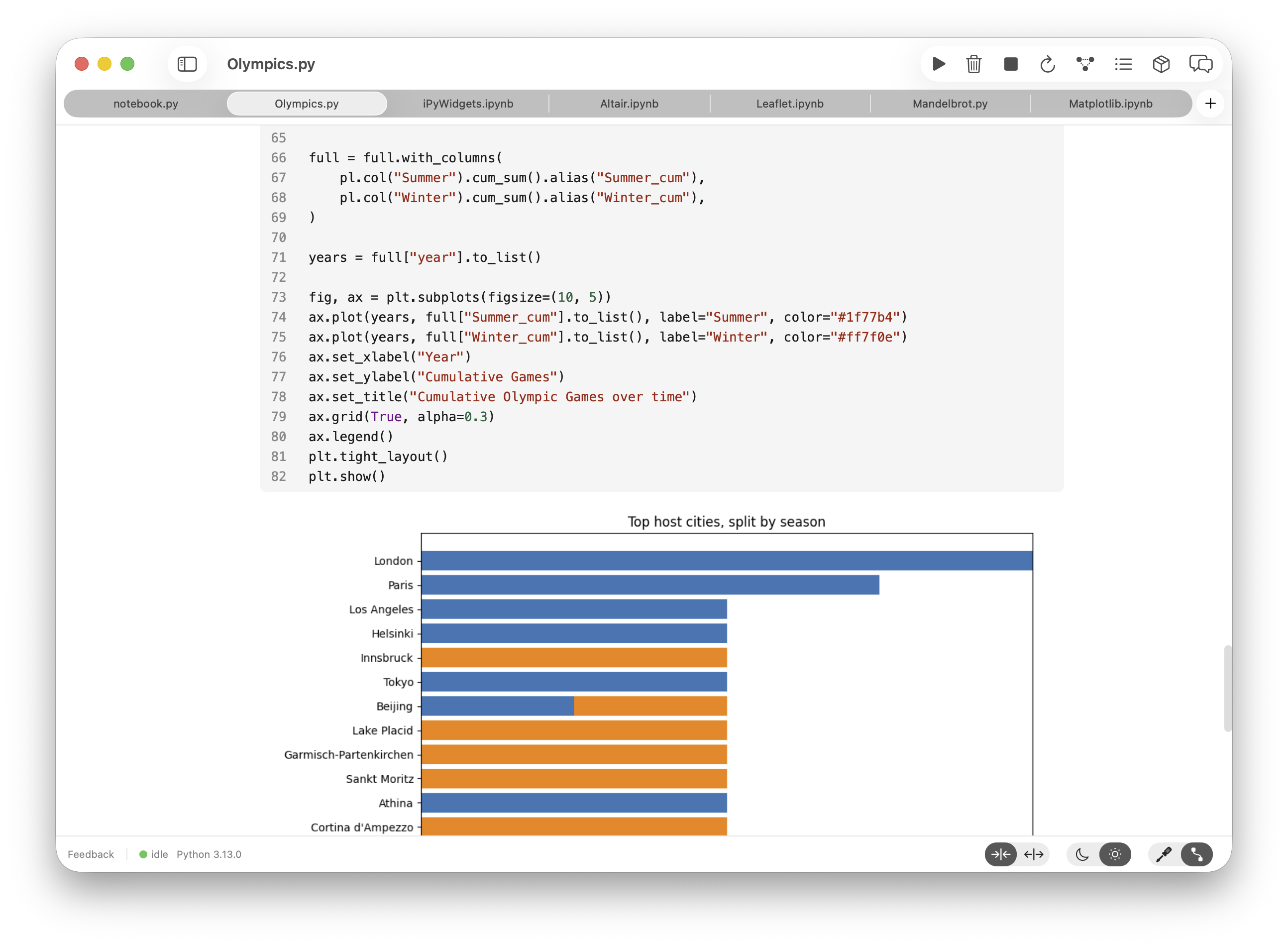This screenshot has height=946, width=1288.
Task: Click code line 66 full.with_columns
Action: [x=405, y=157]
